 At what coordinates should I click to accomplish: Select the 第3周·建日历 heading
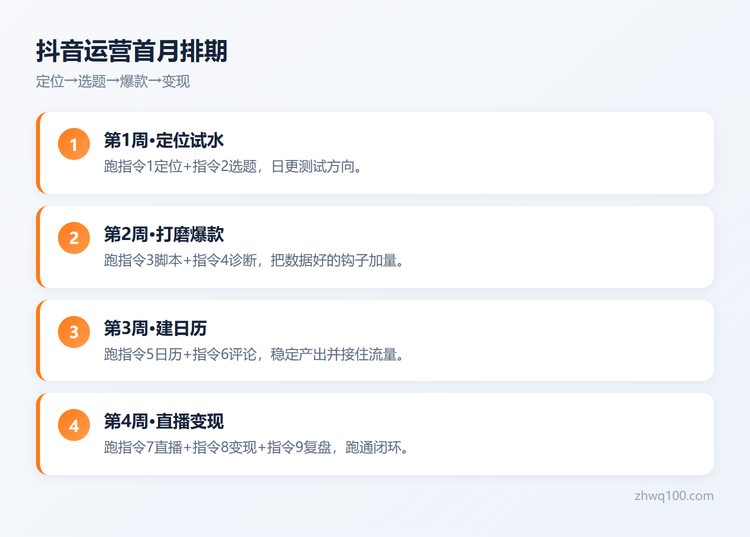(155, 328)
